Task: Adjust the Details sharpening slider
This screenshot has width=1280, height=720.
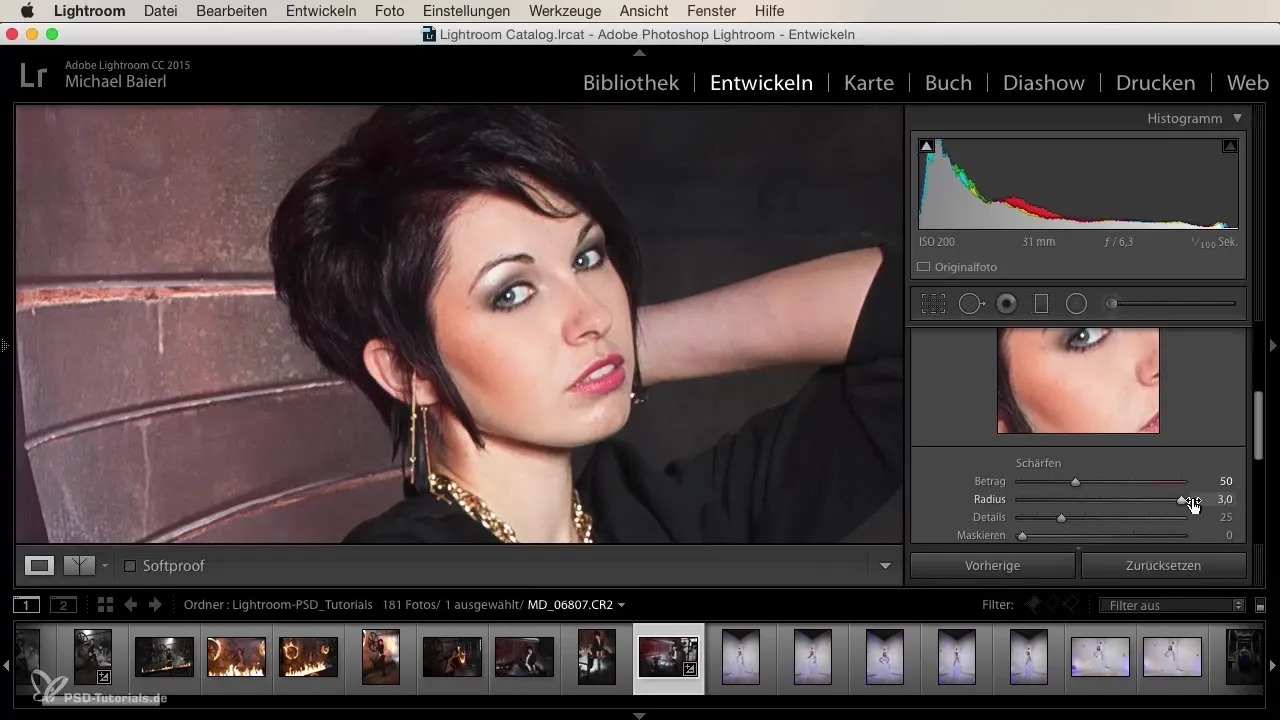Action: click(x=1061, y=518)
